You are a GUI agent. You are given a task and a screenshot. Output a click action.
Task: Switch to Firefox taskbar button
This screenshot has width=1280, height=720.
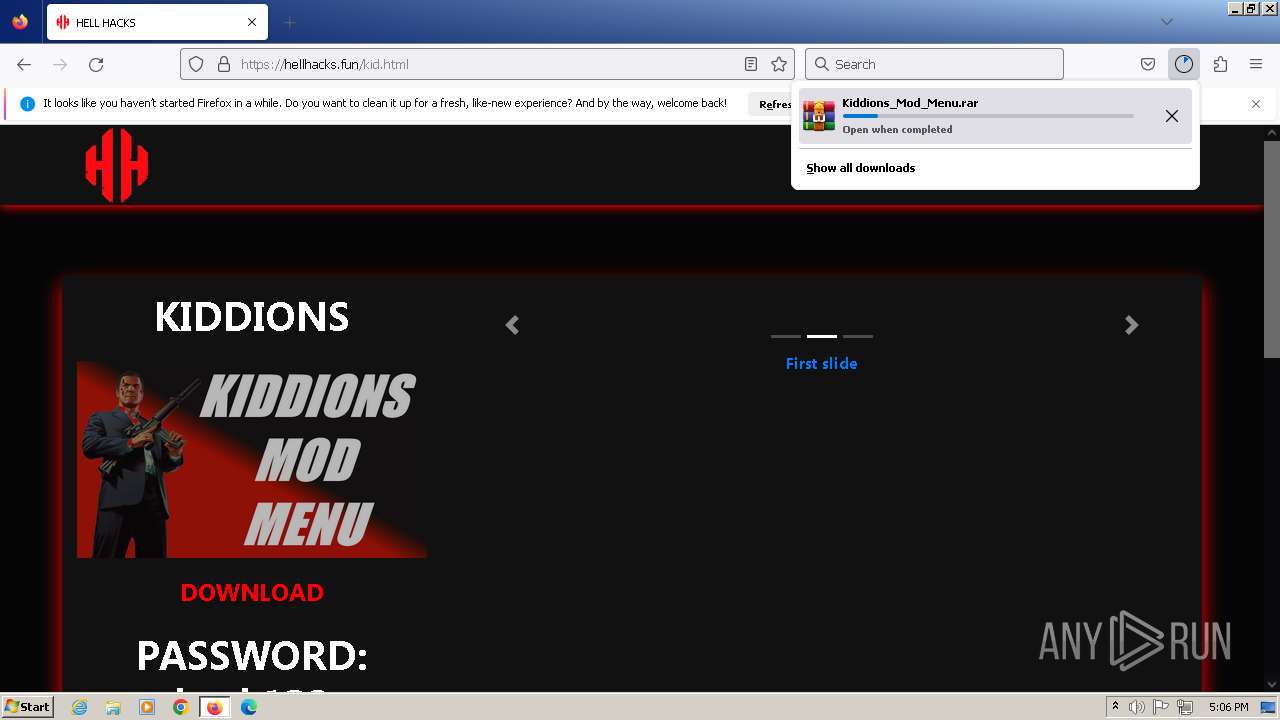point(214,707)
